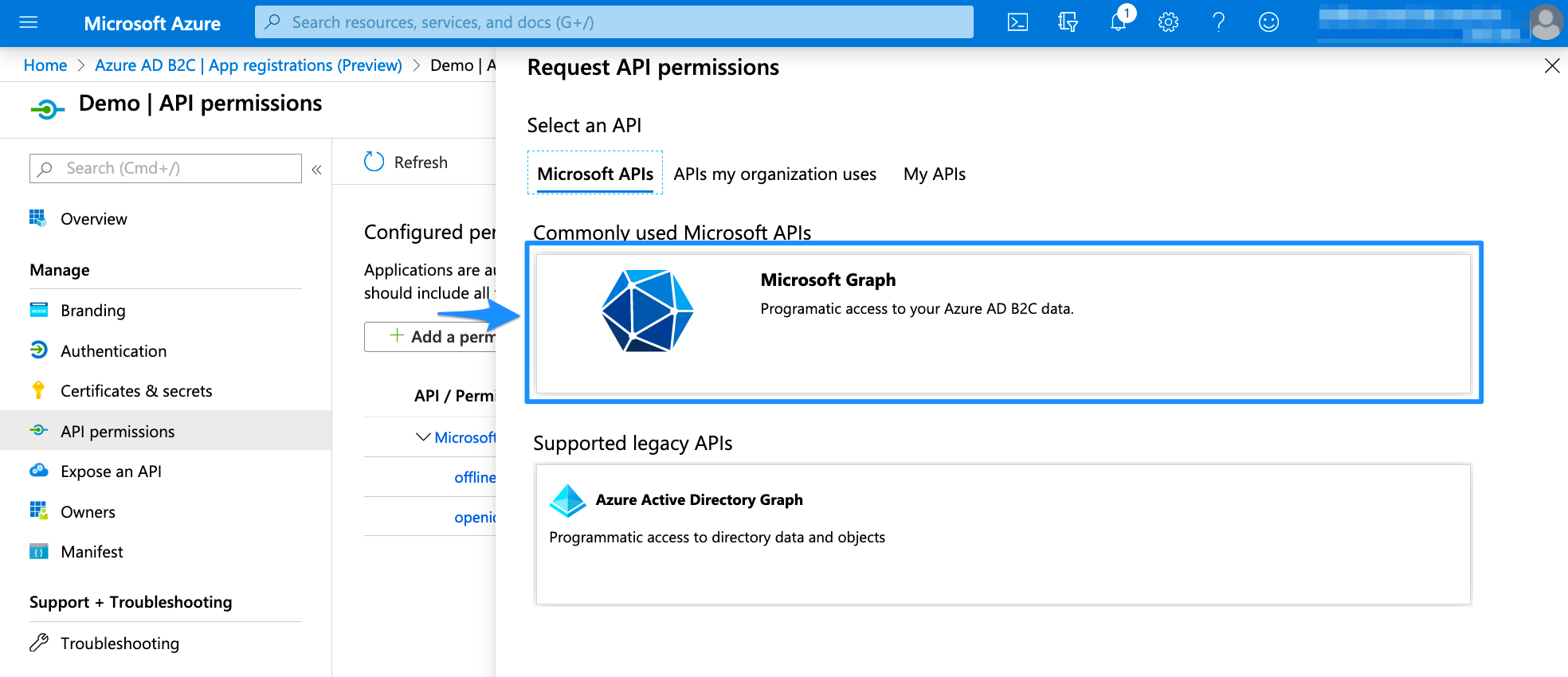Screen dimensions: 1568x677
Task: Open the feedback smiley icon
Action: [x=1268, y=22]
